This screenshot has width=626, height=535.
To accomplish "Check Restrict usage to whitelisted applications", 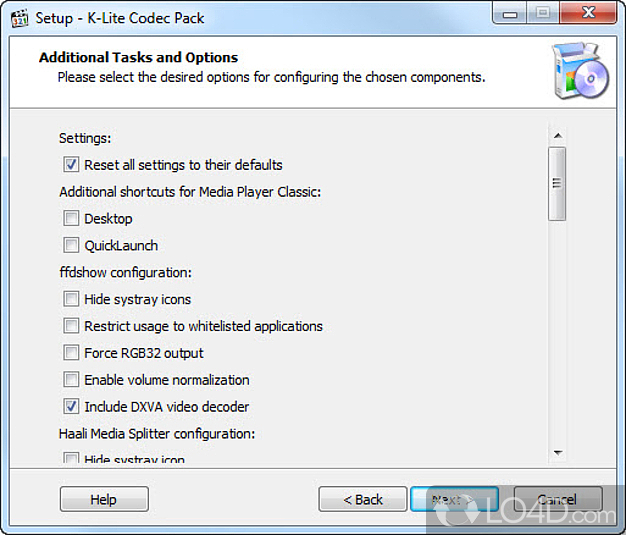I will (71, 326).
